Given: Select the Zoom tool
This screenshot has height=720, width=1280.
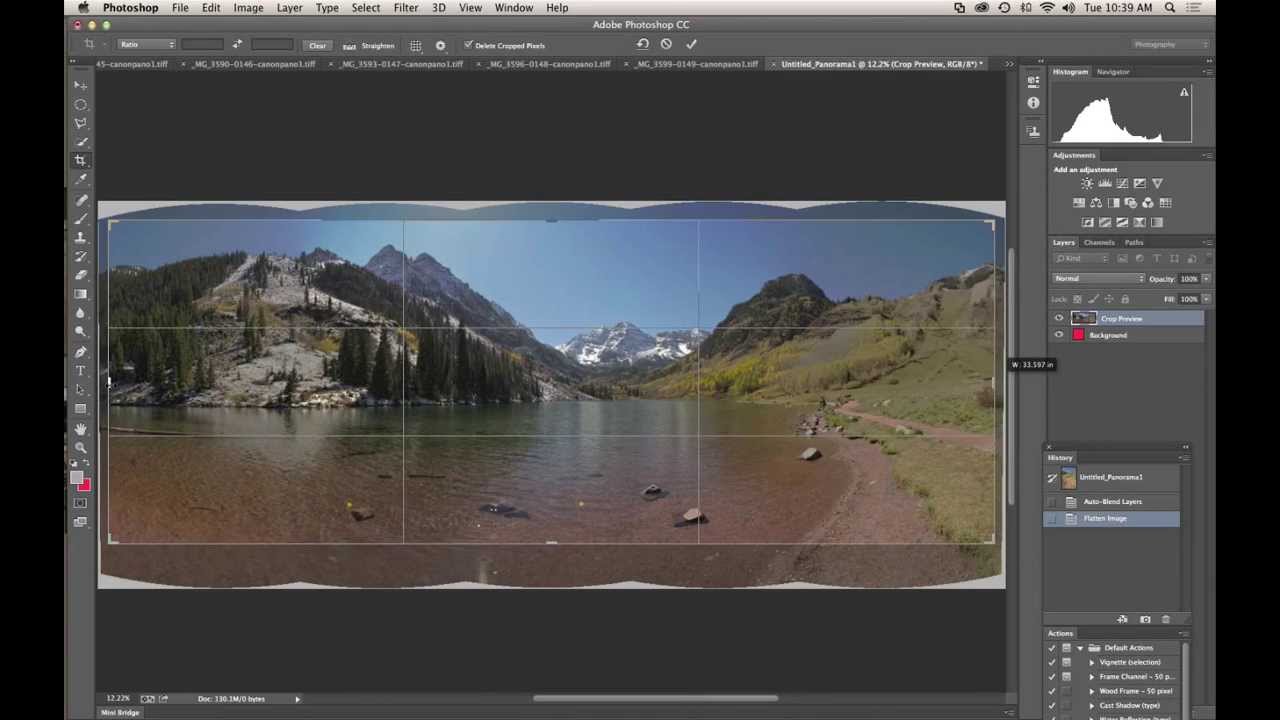Looking at the screenshot, I should 81,448.
